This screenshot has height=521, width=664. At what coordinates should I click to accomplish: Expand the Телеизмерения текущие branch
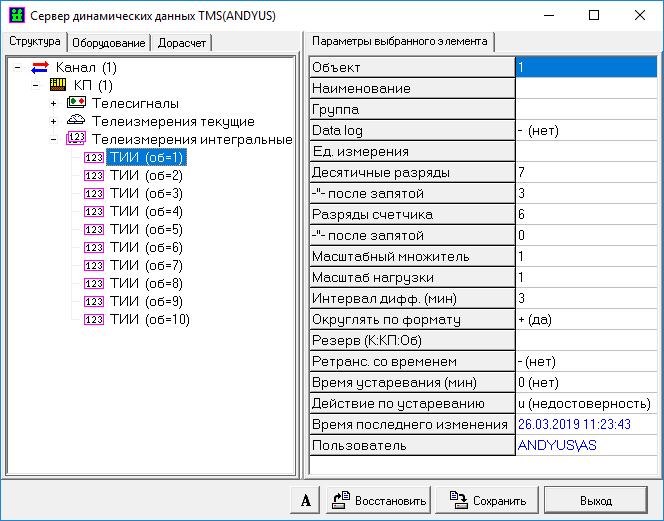click(x=54, y=122)
